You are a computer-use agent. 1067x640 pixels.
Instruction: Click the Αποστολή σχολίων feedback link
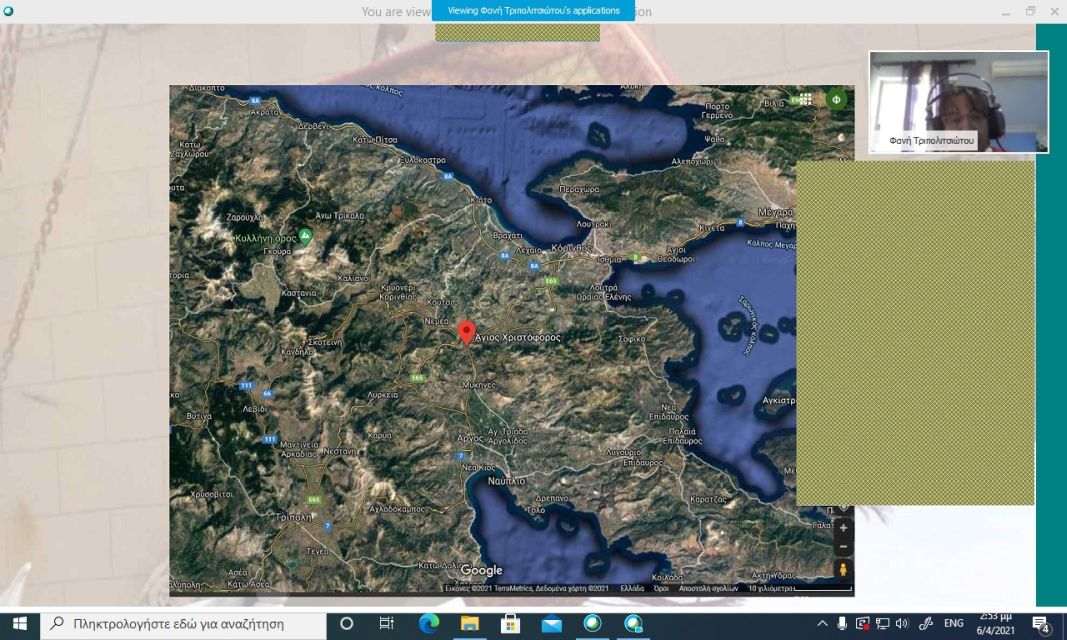(707, 589)
